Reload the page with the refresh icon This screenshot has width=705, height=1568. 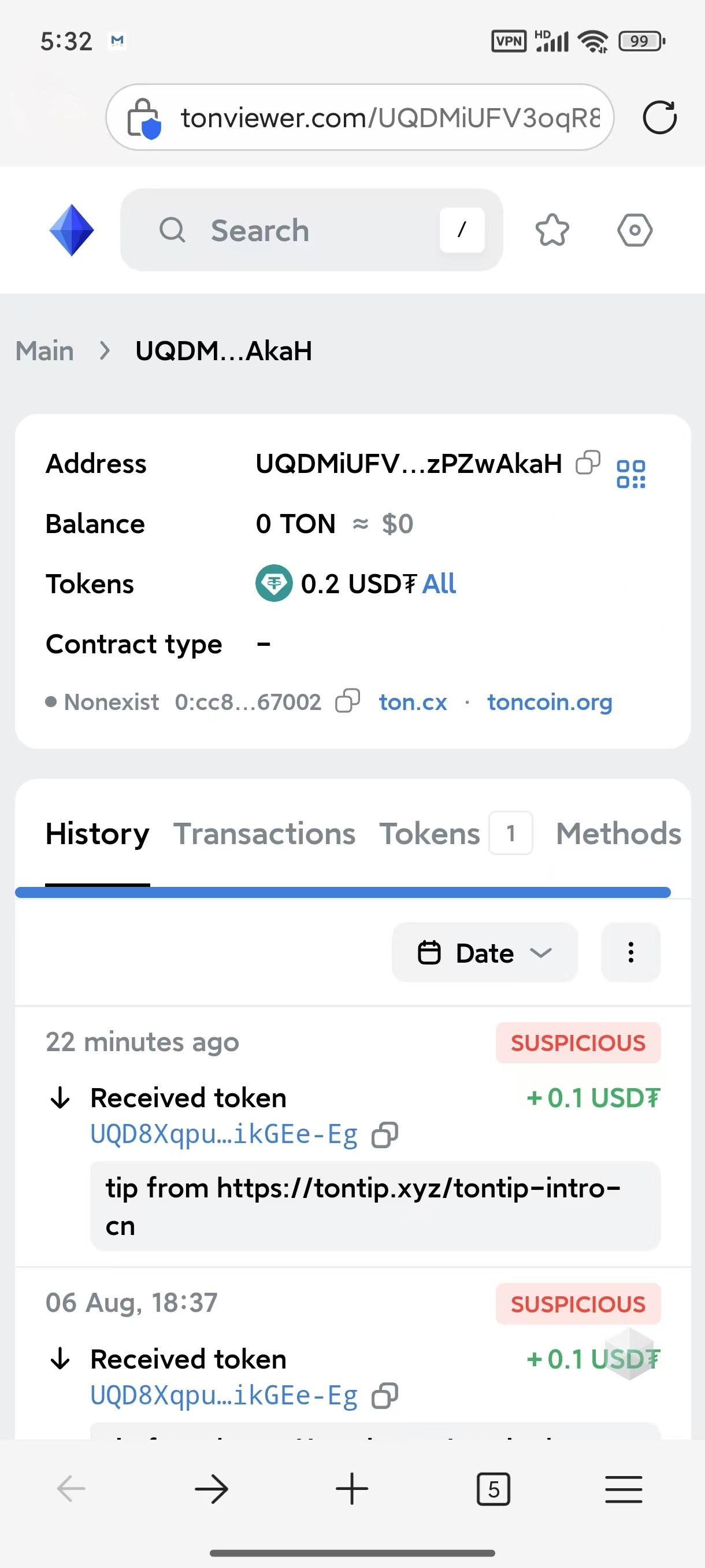click(659, 117)
